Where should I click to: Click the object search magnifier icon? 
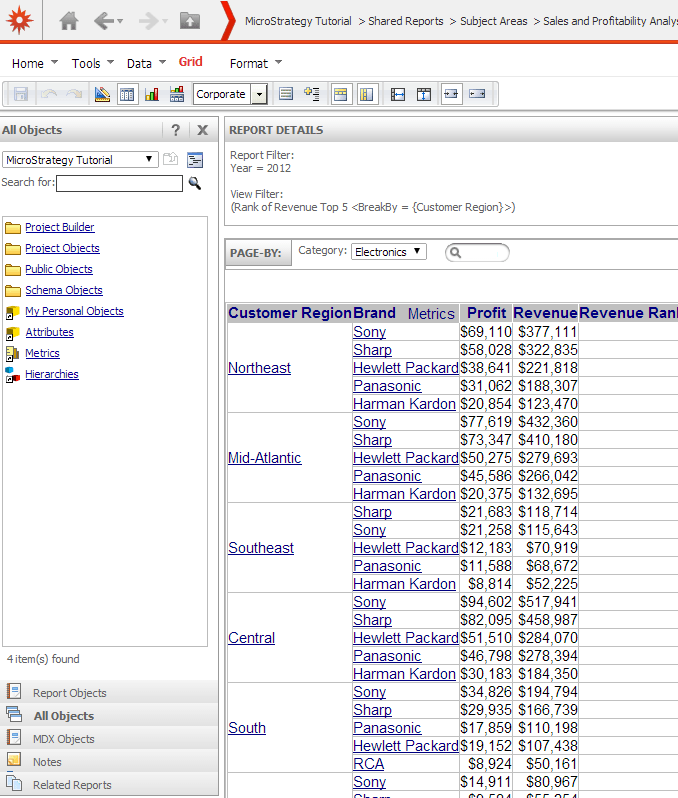(195, 183)
